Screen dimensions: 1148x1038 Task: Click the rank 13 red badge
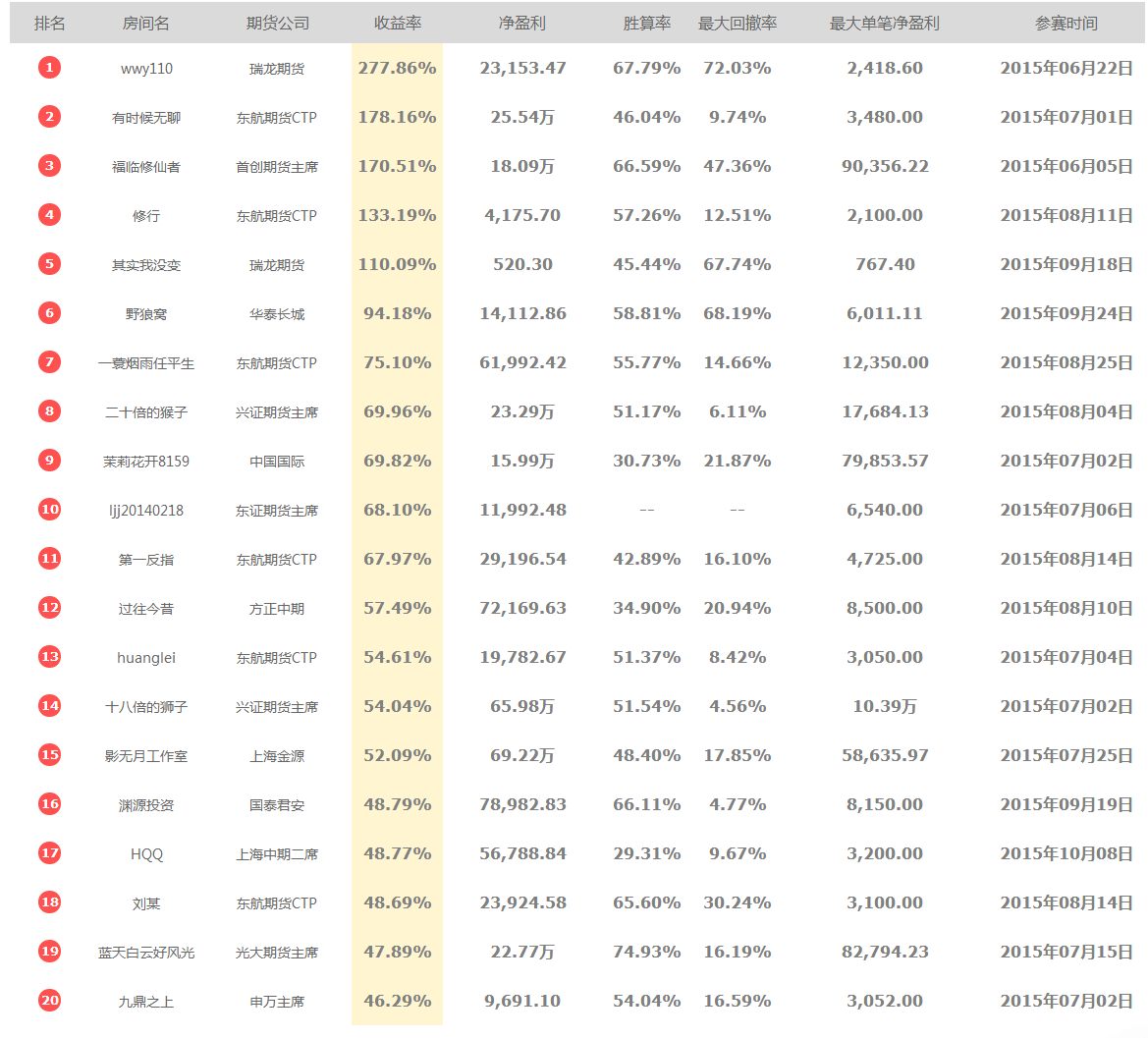pyautogui.click(x=49, y=656)
